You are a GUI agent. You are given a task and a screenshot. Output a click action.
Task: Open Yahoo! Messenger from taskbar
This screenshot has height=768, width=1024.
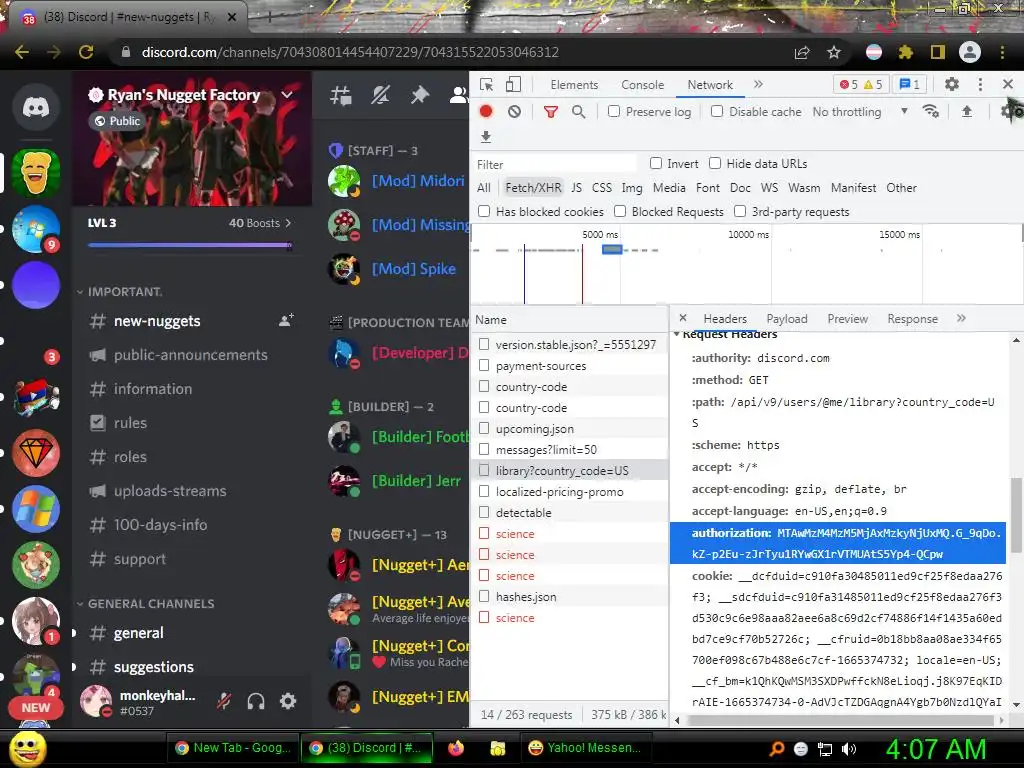click(x=584, y=748)
